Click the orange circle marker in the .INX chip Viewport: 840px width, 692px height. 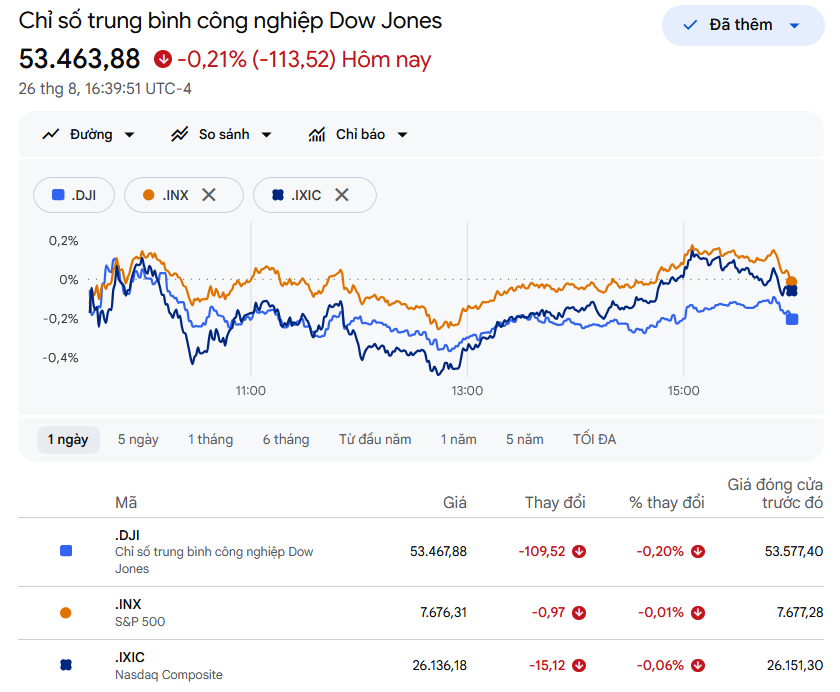click(148, 195)
